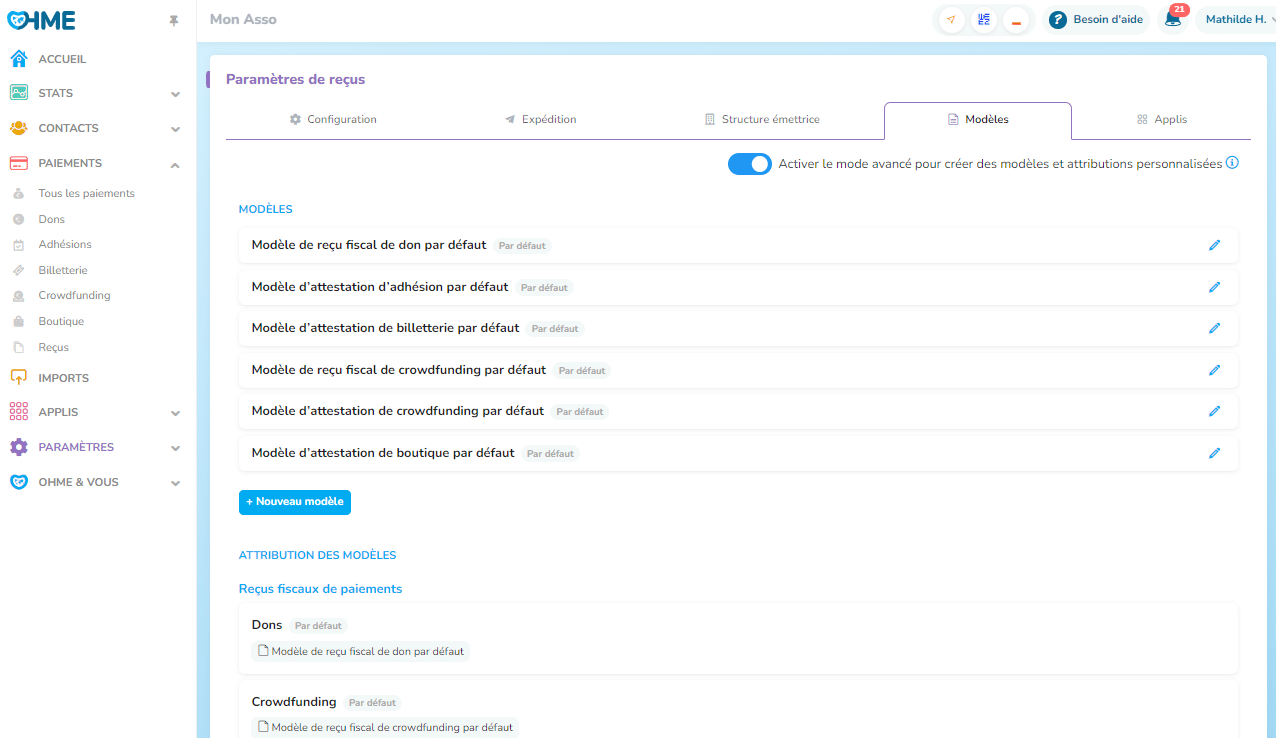
Task: Edit the adhésion attestation model pencil
Action: [x=1214, y=287]
